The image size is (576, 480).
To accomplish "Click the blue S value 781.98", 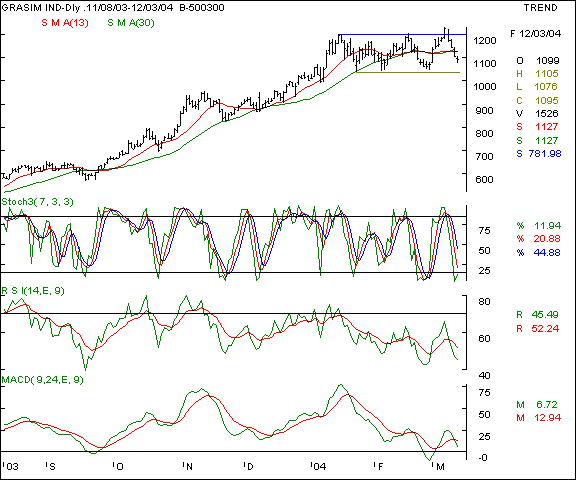I will point(545,154).
